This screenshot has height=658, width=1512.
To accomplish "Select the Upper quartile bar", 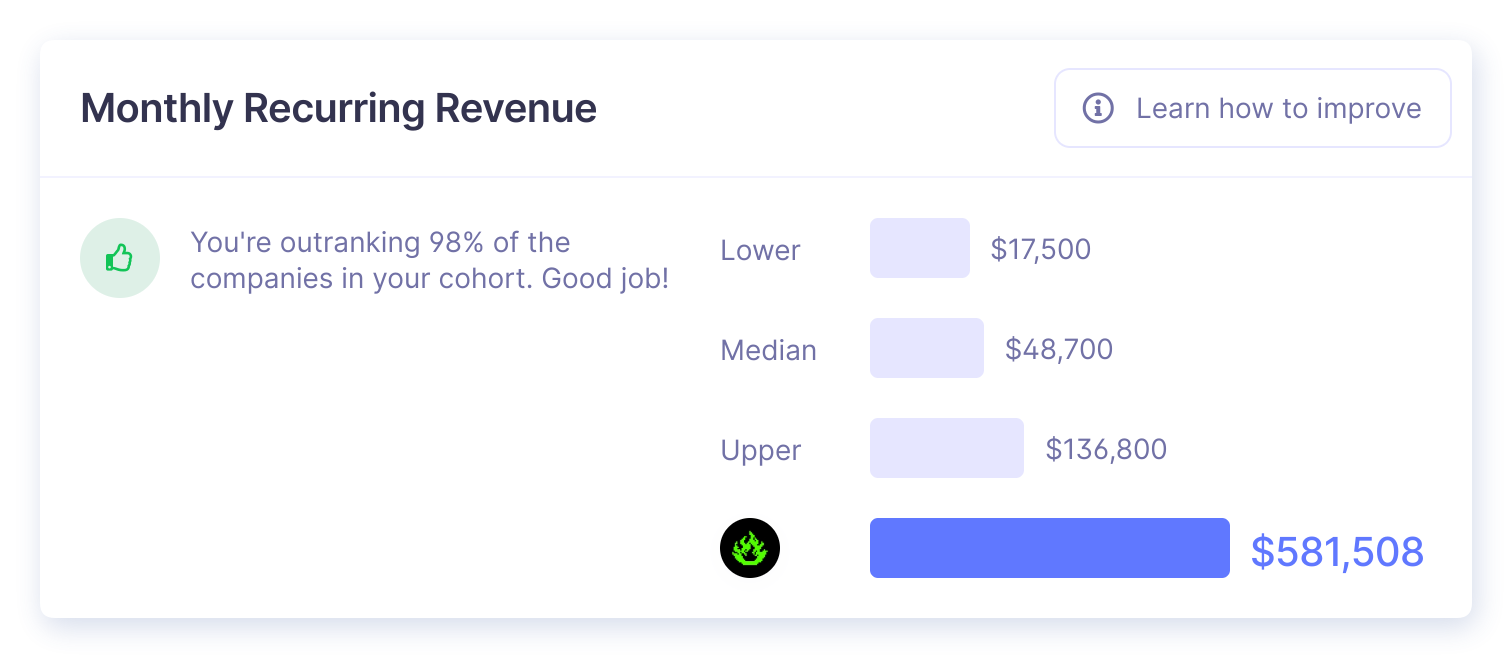I will tap(946, 448).
